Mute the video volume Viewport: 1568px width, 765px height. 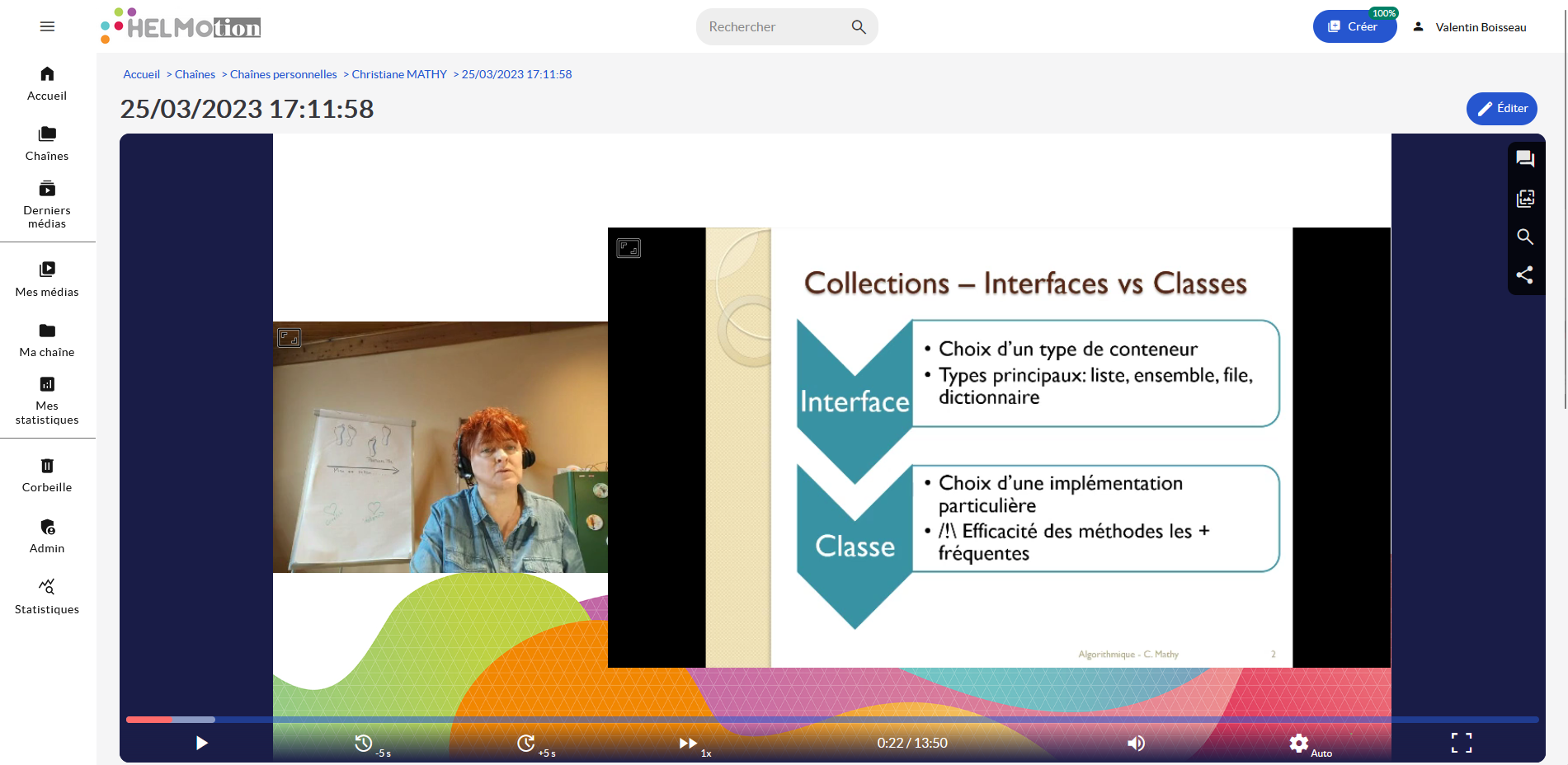pos(1136,743)
